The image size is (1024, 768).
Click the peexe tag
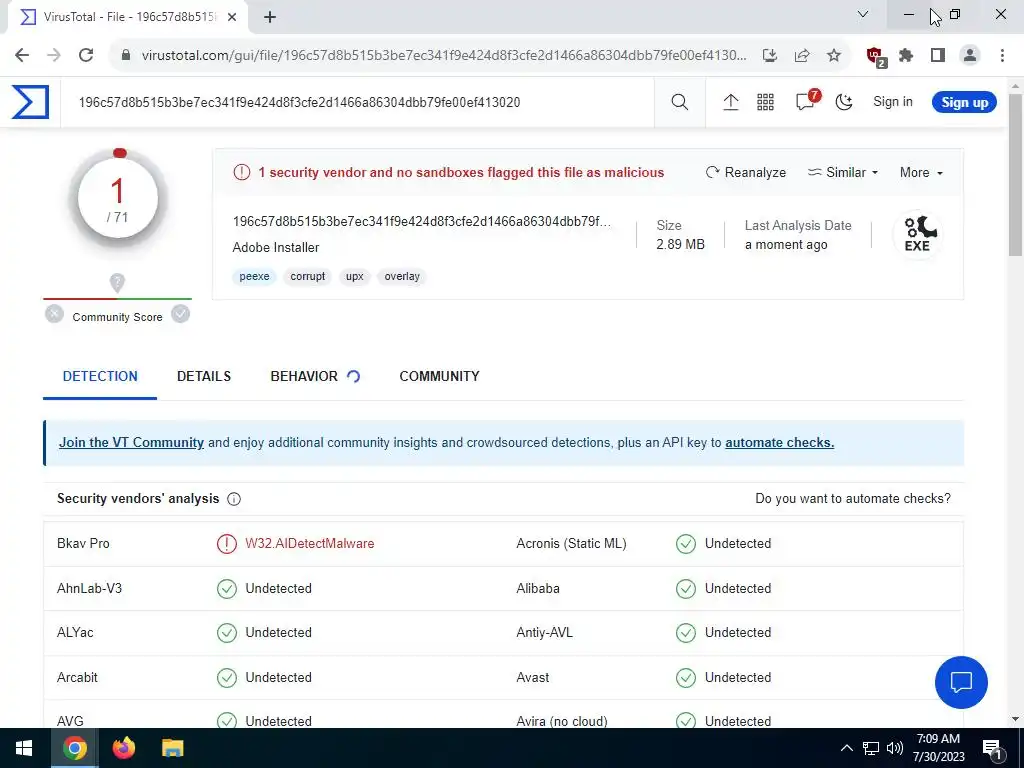(254, 276)
